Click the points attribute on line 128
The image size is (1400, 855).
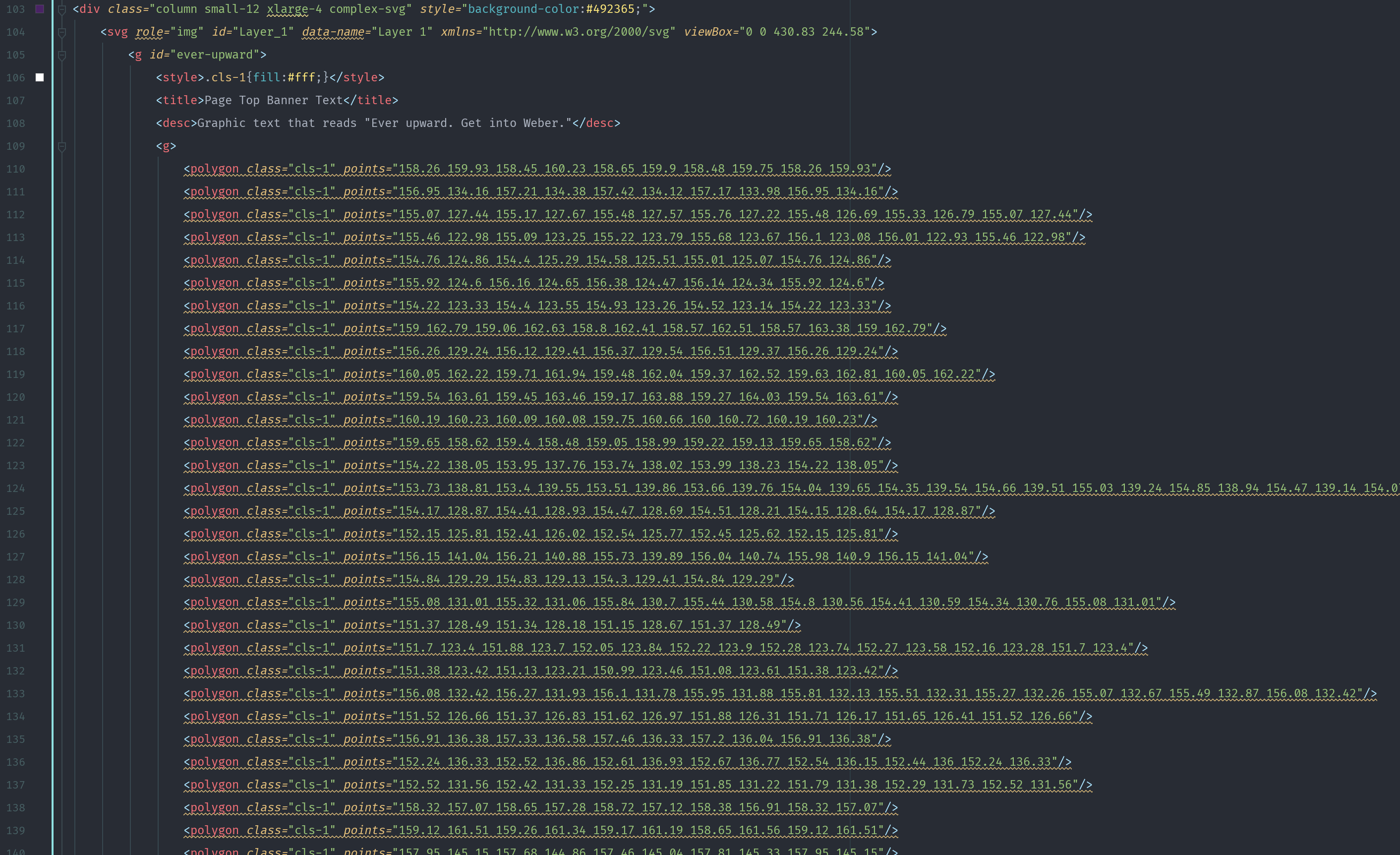click(364, 579)
